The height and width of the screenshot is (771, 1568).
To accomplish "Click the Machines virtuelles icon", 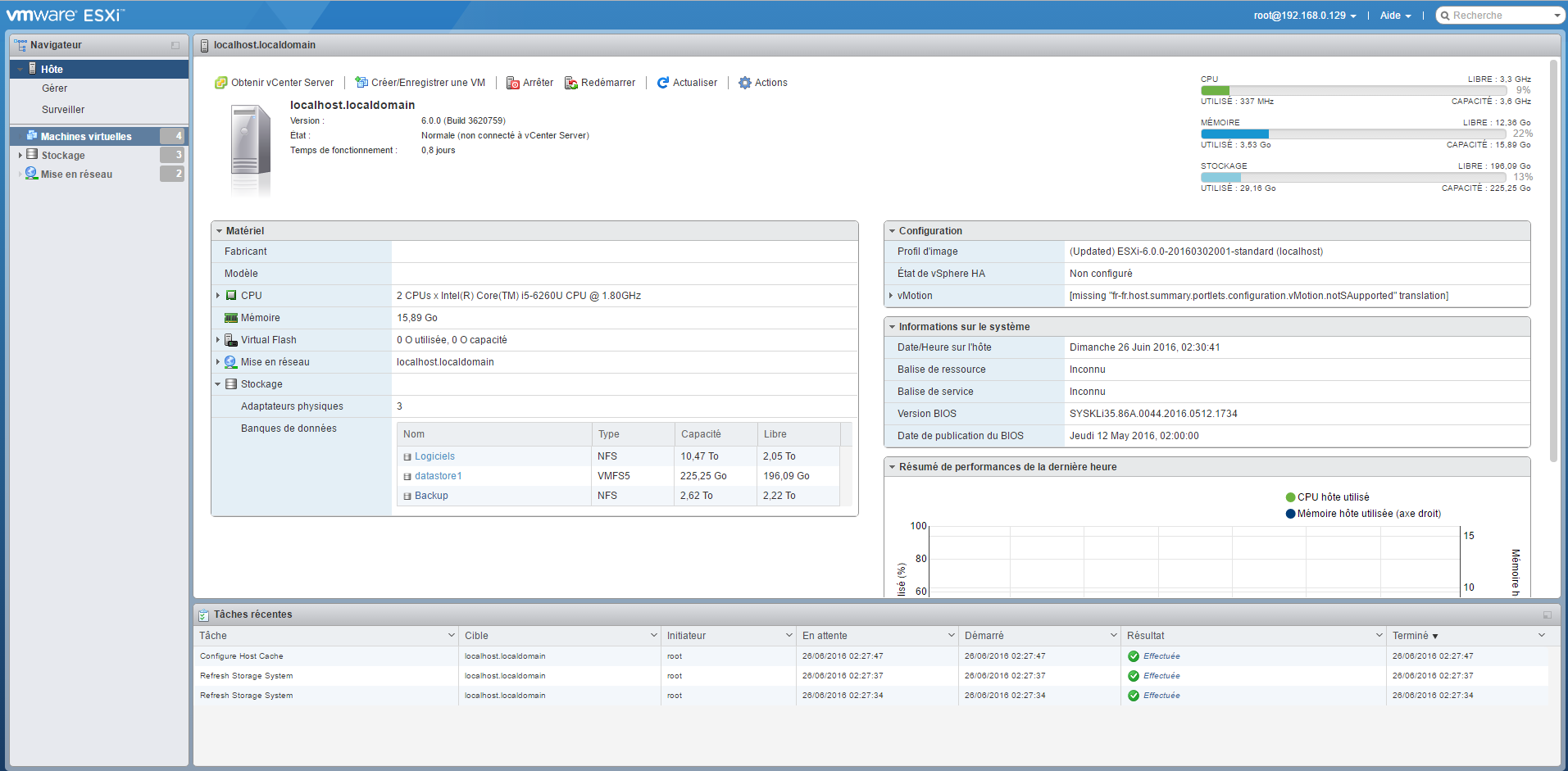I will (32, 136).
